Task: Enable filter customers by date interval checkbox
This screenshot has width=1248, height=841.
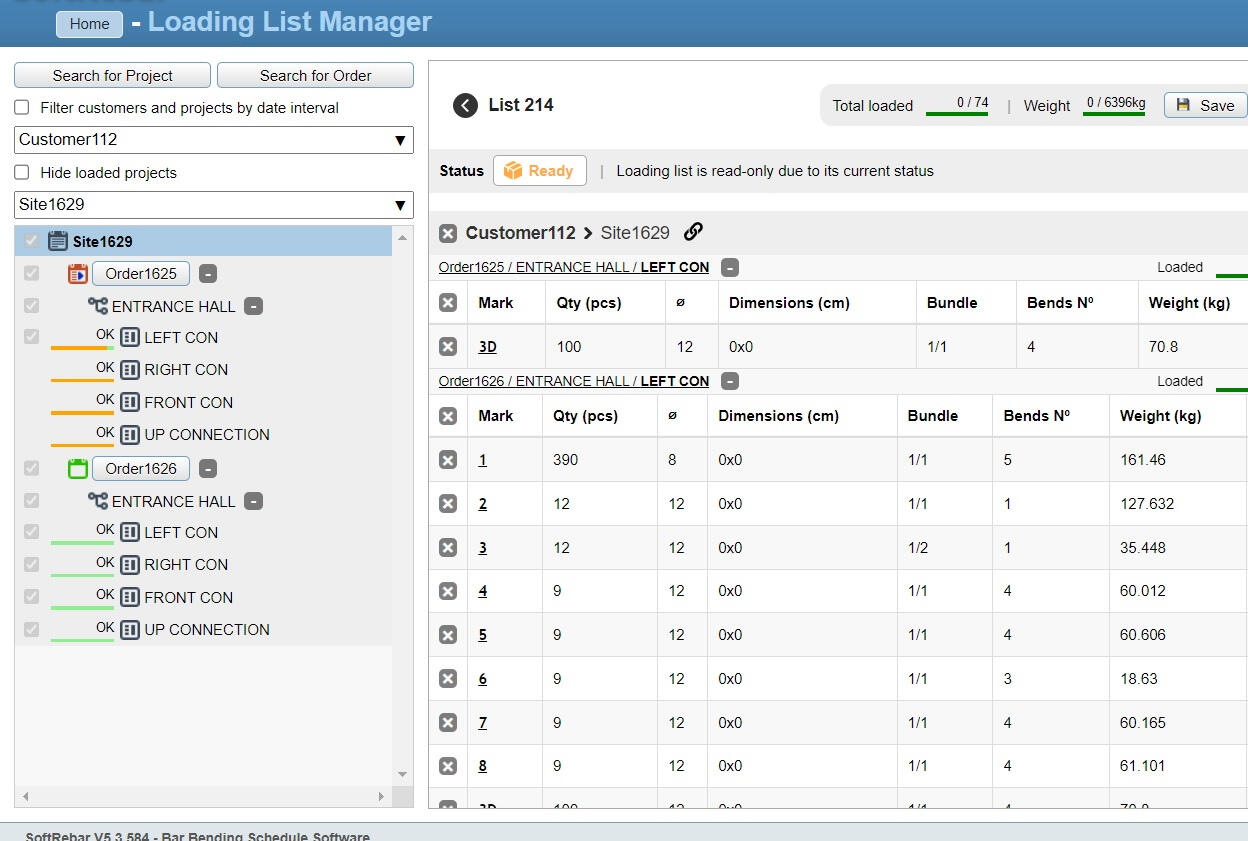Action: coord(22,108)
